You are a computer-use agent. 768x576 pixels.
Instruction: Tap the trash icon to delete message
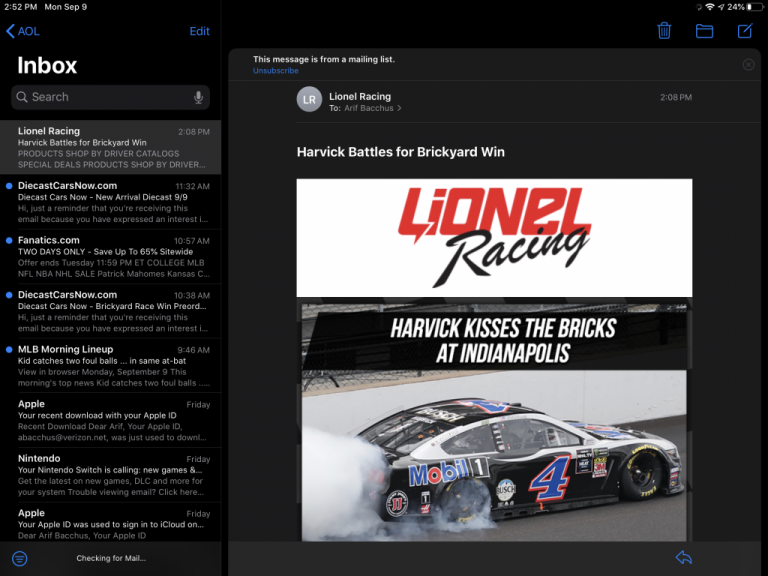(664, 30)
